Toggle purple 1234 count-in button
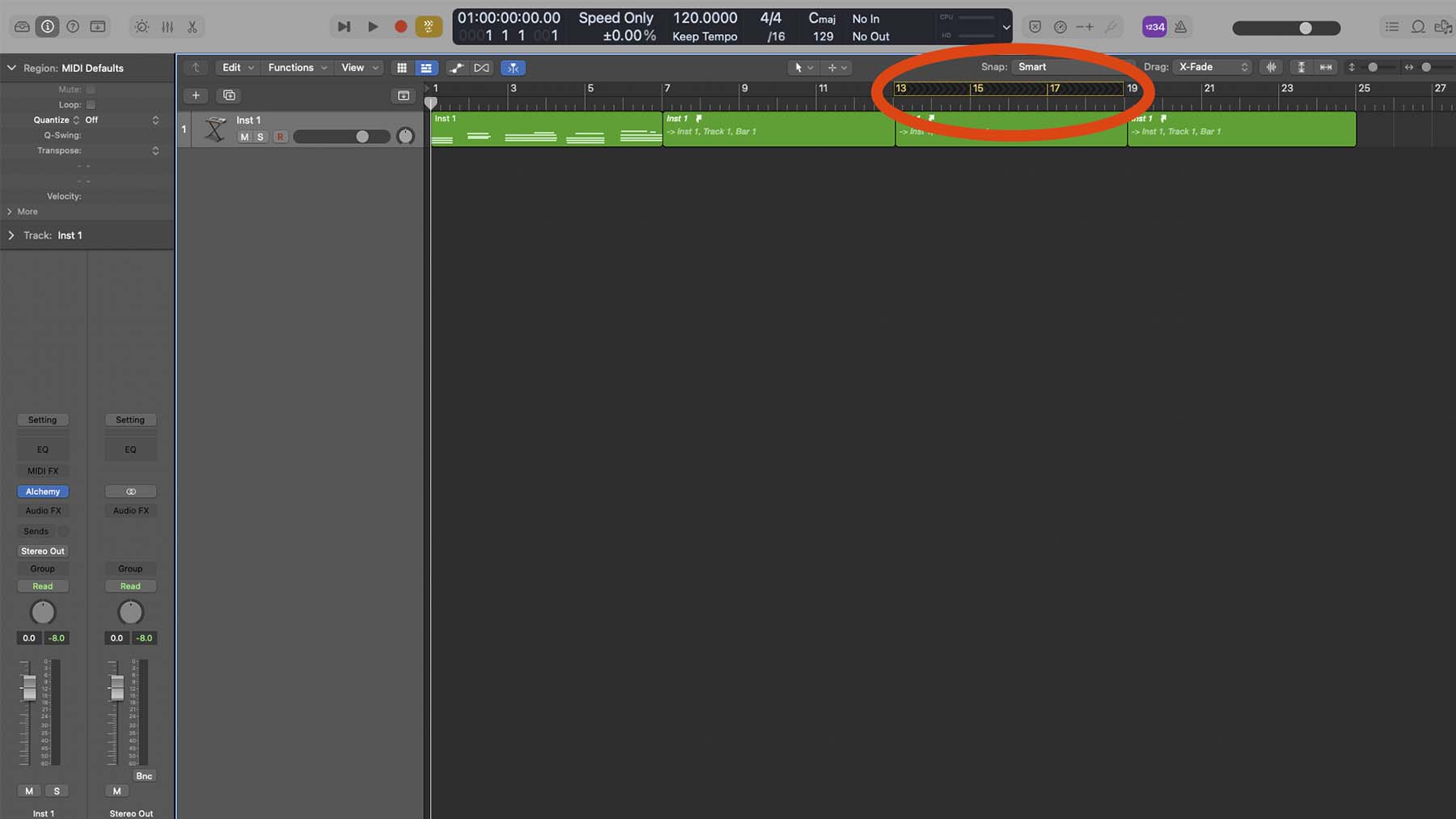The width and height of the screenshot is (1456, 819). click(x=1154, y=27)
